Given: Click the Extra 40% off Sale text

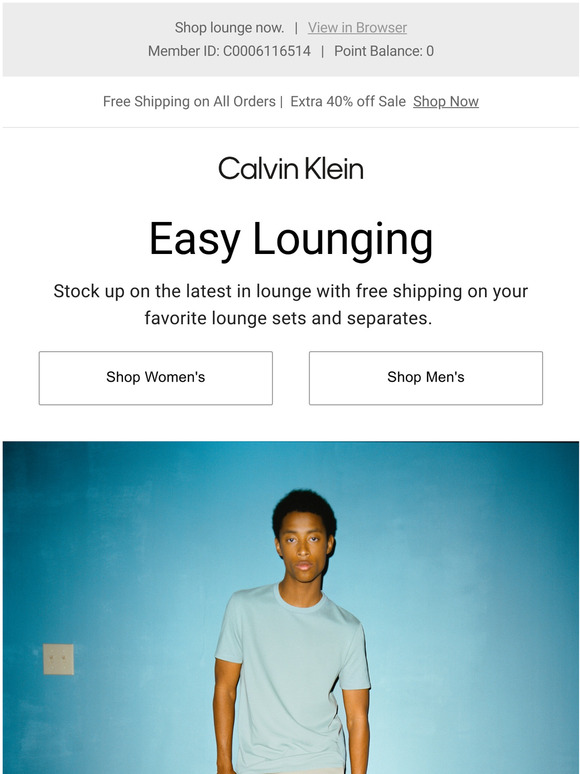Looking at the screenshot, I should coord(348,101).
